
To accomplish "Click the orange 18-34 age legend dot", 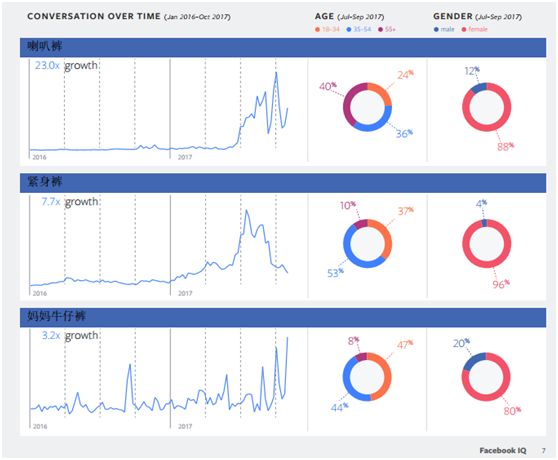I will coord(317,30).
